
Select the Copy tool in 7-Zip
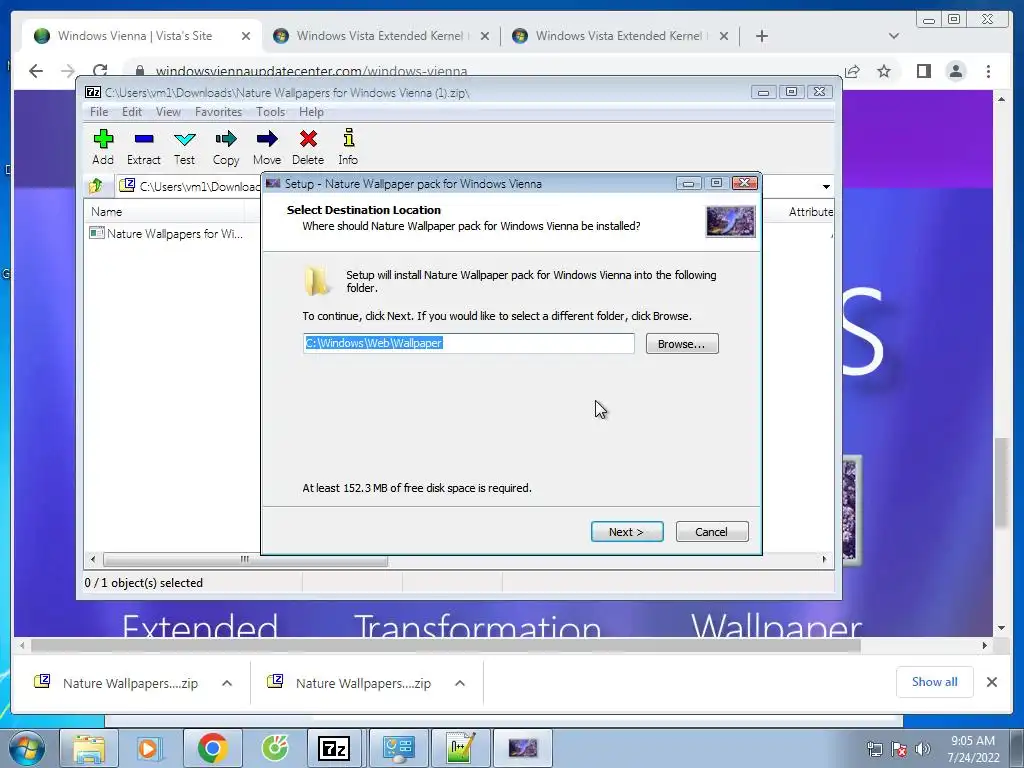(x=226, y=147)
